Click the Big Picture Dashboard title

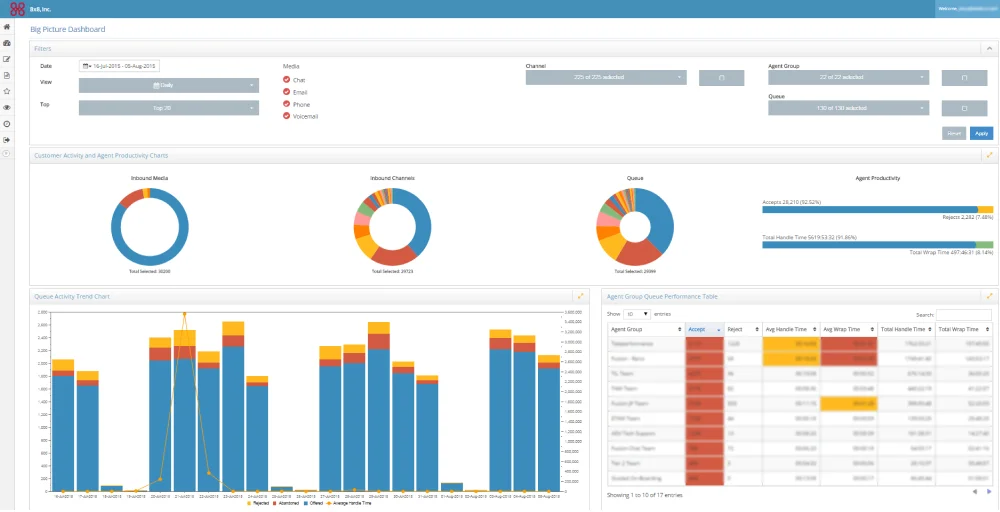tap(68, 29)
